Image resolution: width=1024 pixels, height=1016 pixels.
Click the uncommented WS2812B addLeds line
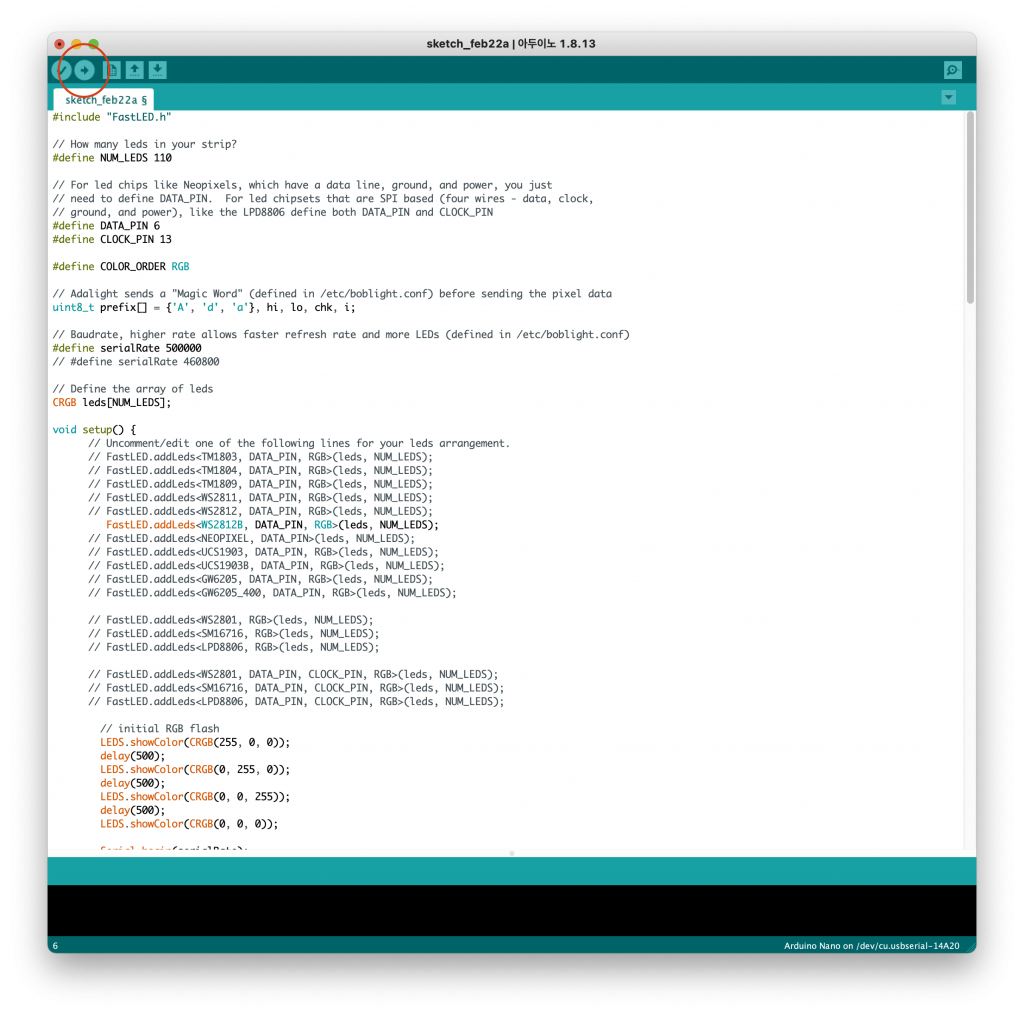[272, 525]
